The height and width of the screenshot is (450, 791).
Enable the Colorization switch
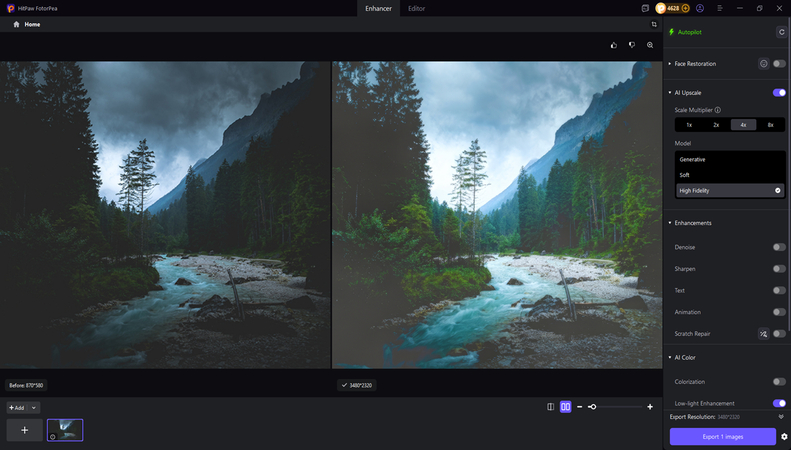click(x=779, y=382)
